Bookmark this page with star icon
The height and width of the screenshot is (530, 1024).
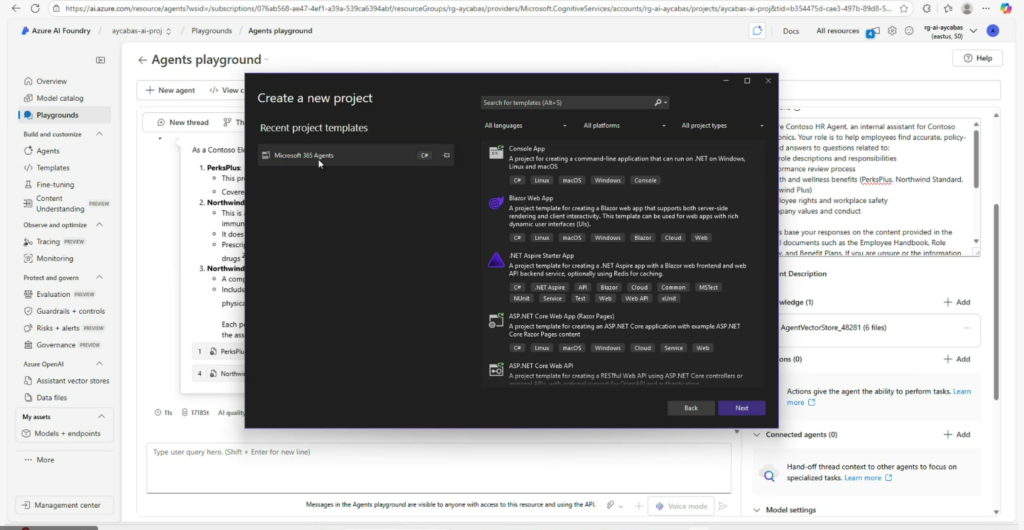click(903, 8)
